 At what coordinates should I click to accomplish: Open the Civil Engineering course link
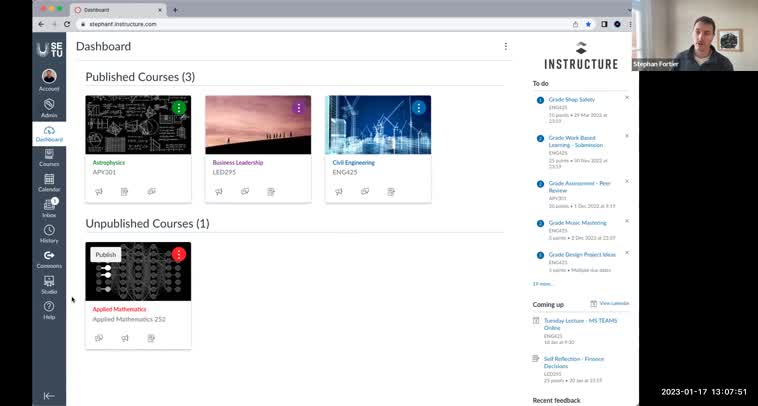(353, 163)
